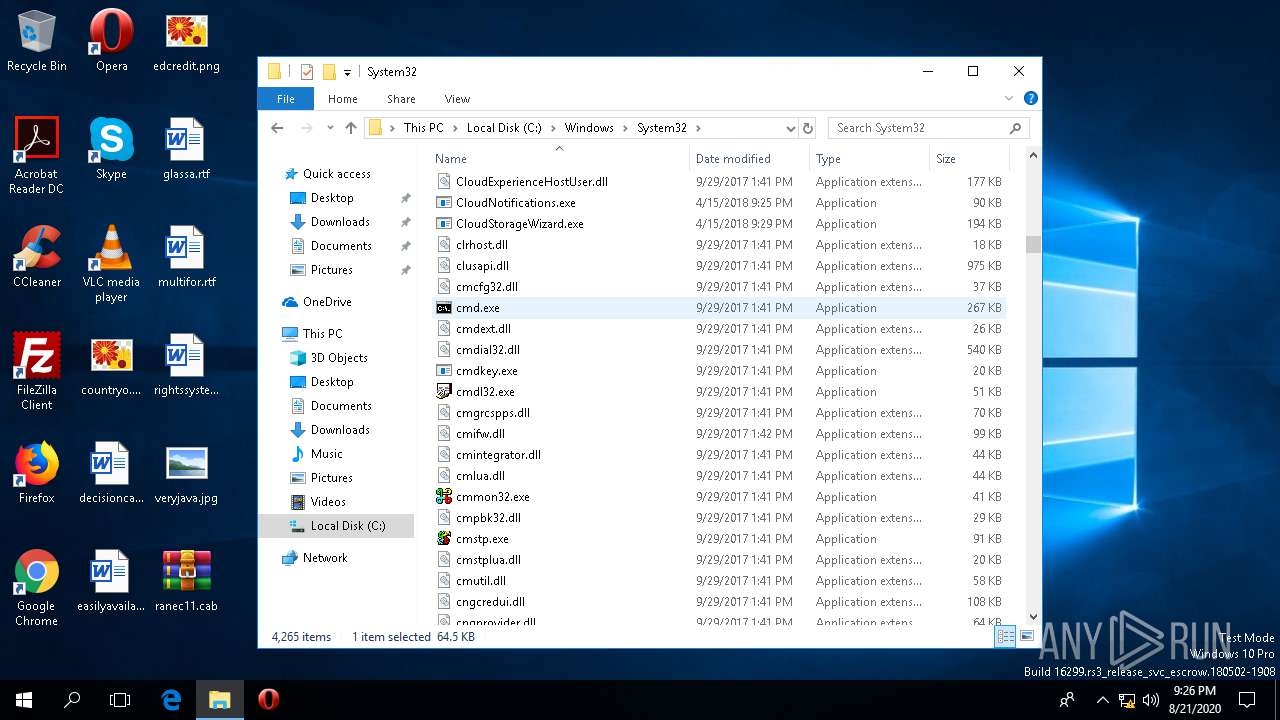This screenshot has width=1280, height=720.
Task: Switch to large thumbnails view icon
Action: pyautogui.click(x=1026, y=637)
